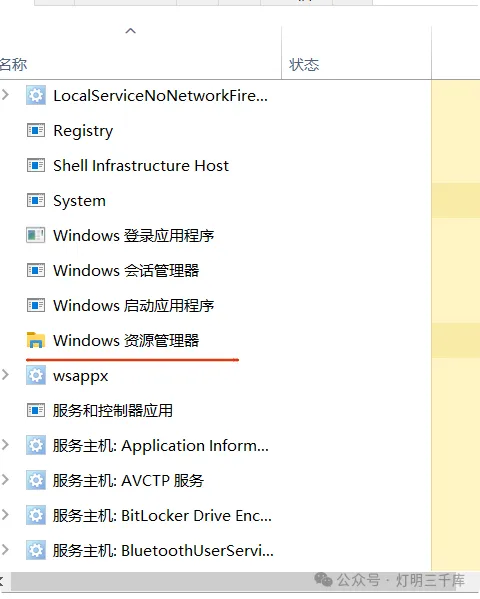Select the Windows 资源管理器 process row
Image resolution: width=480 pixels, height=599 pixels.
coord(216,340)
